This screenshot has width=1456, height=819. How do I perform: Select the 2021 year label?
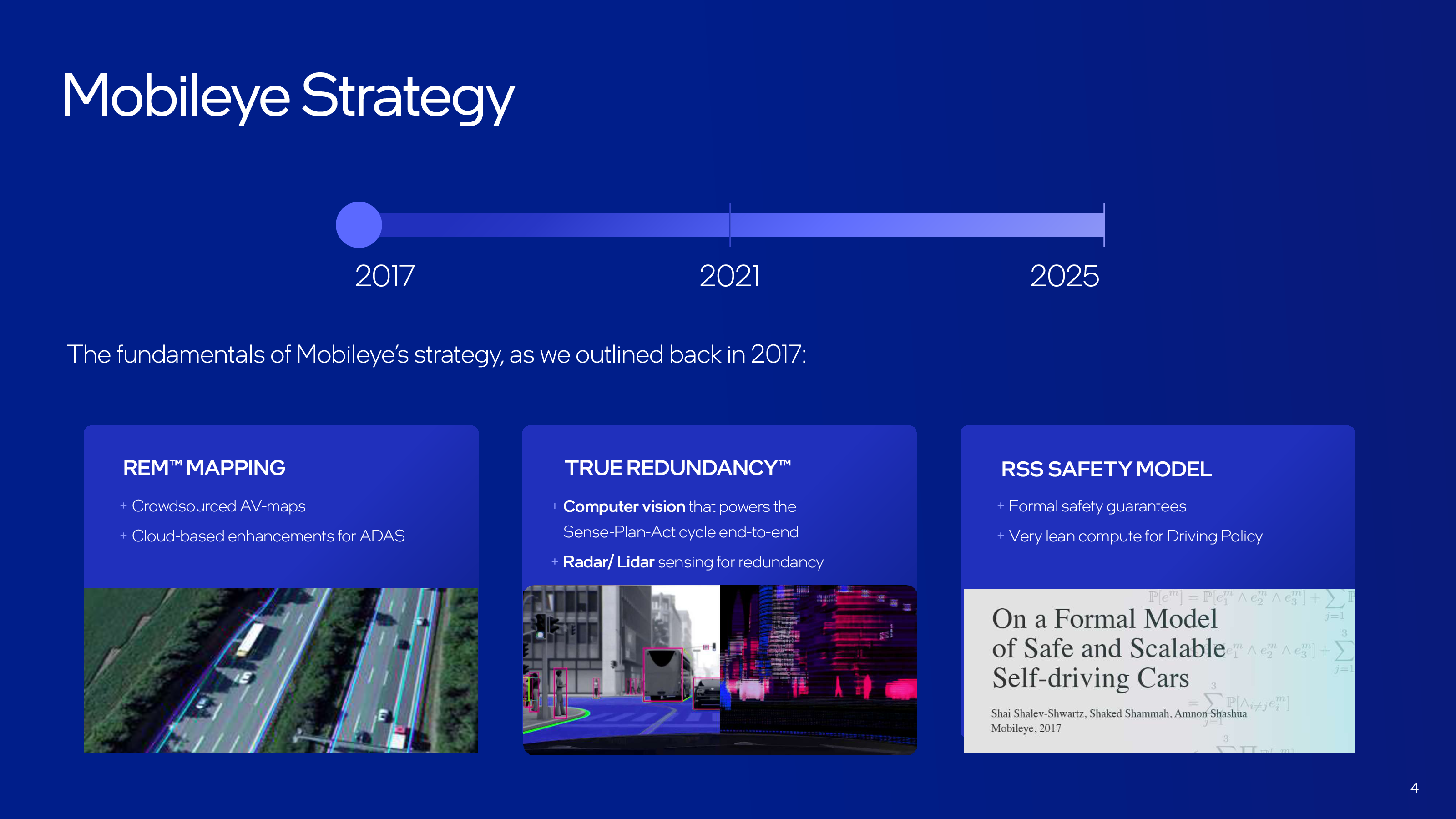(x=730, y=276)
